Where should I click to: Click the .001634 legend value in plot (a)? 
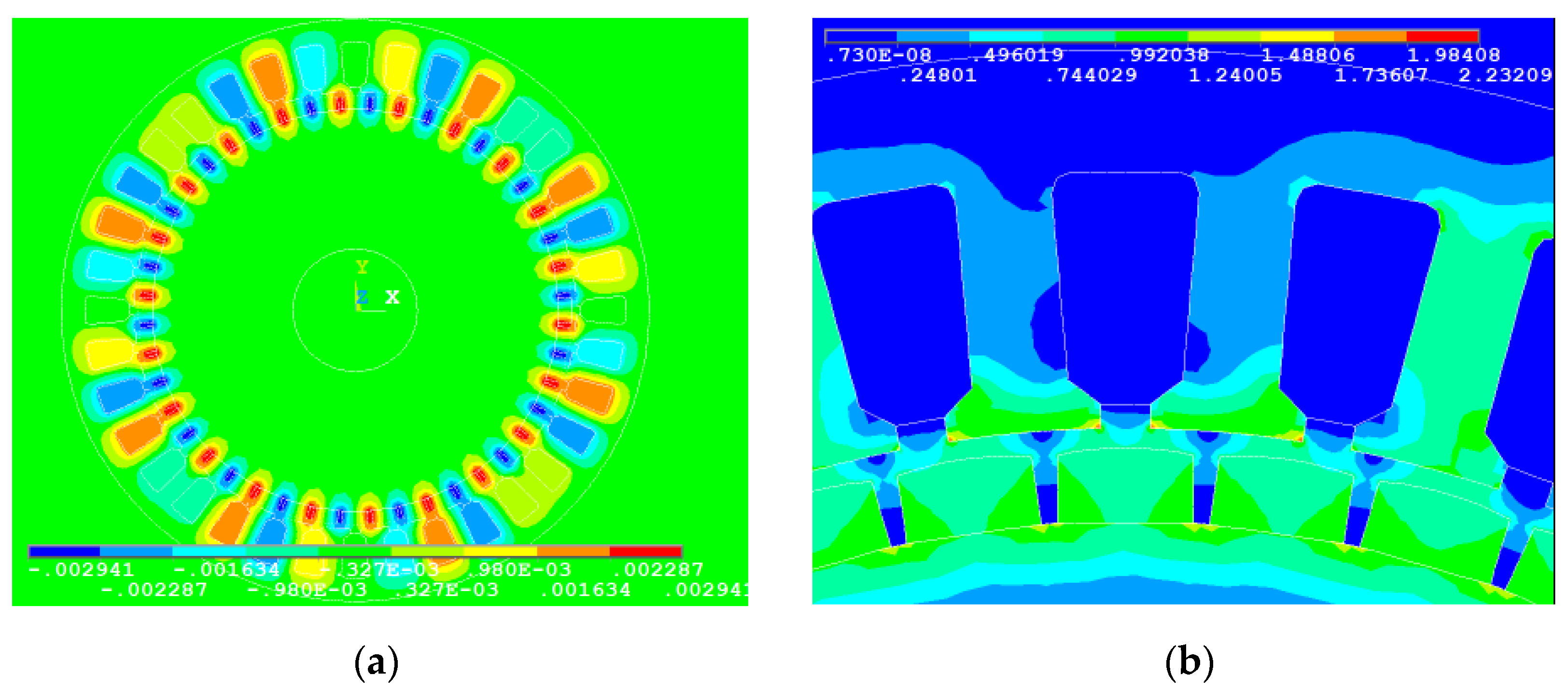tap(586, 590)
